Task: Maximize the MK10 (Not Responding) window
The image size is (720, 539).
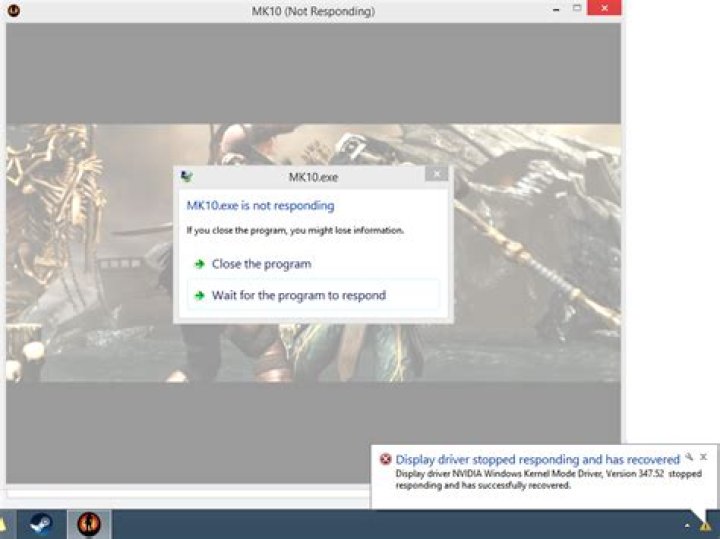Action: (577, 9)
